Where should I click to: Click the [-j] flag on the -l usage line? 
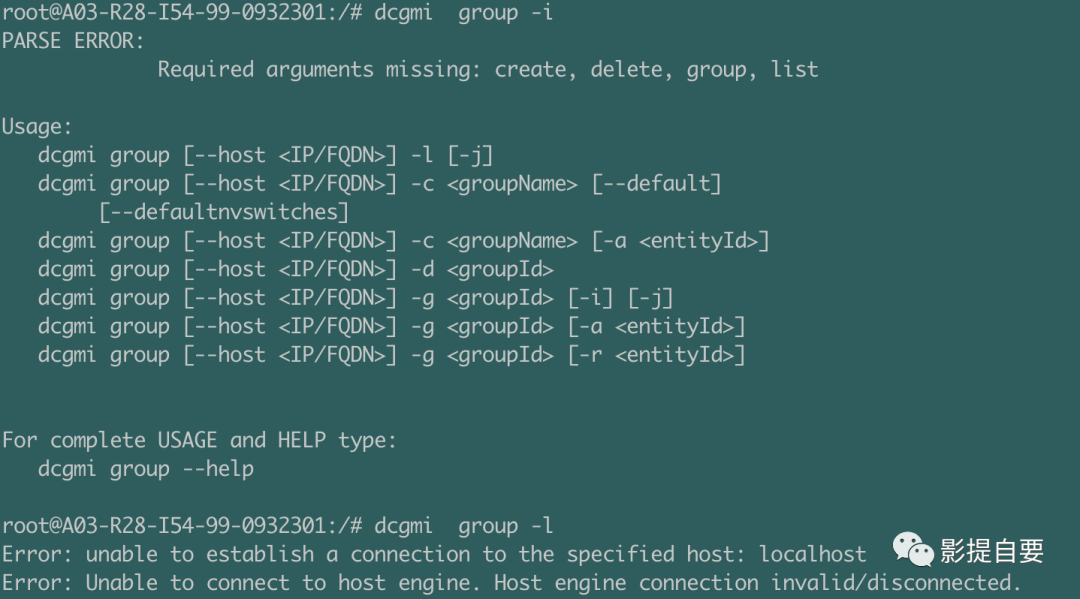[470, 156]
